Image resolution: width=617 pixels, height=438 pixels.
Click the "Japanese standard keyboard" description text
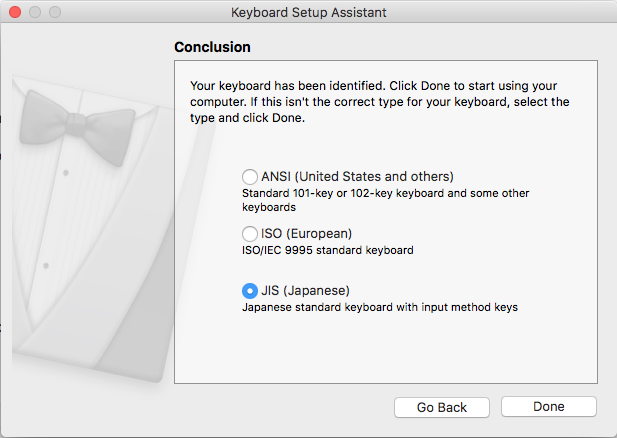(x=380, y=307)
